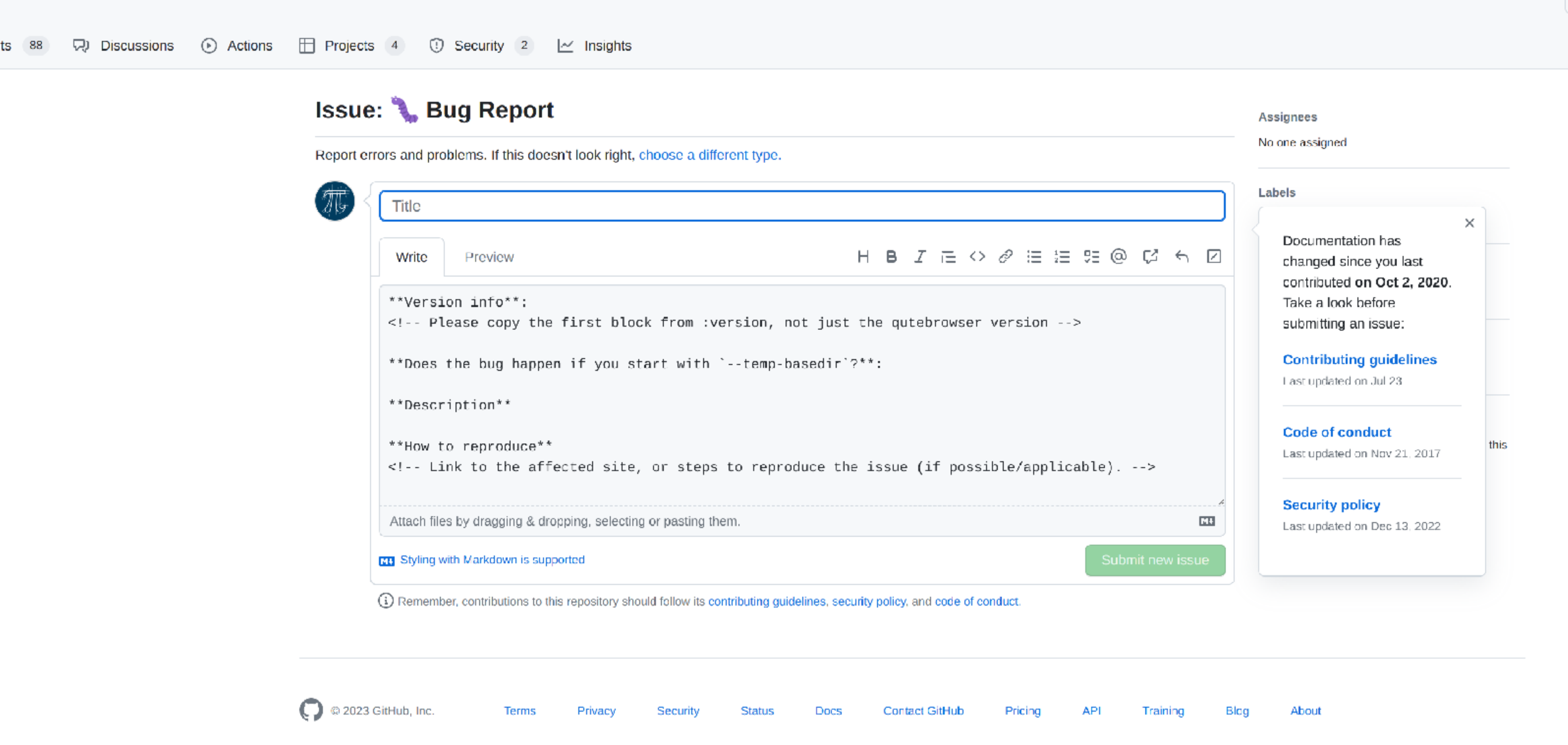Insert a code snippet
Viewport: 1568px width, 745px height.
[x=977, y=256]
